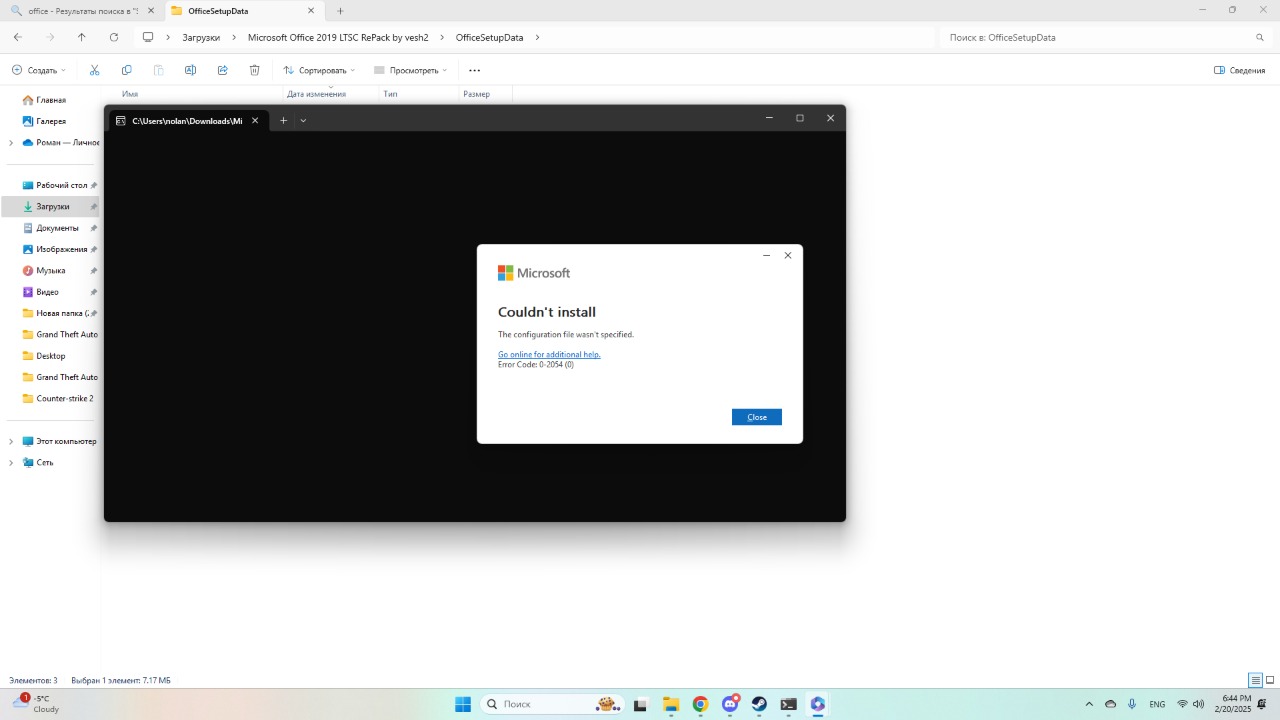Open Steam from the taskbar

pos(759,704)
